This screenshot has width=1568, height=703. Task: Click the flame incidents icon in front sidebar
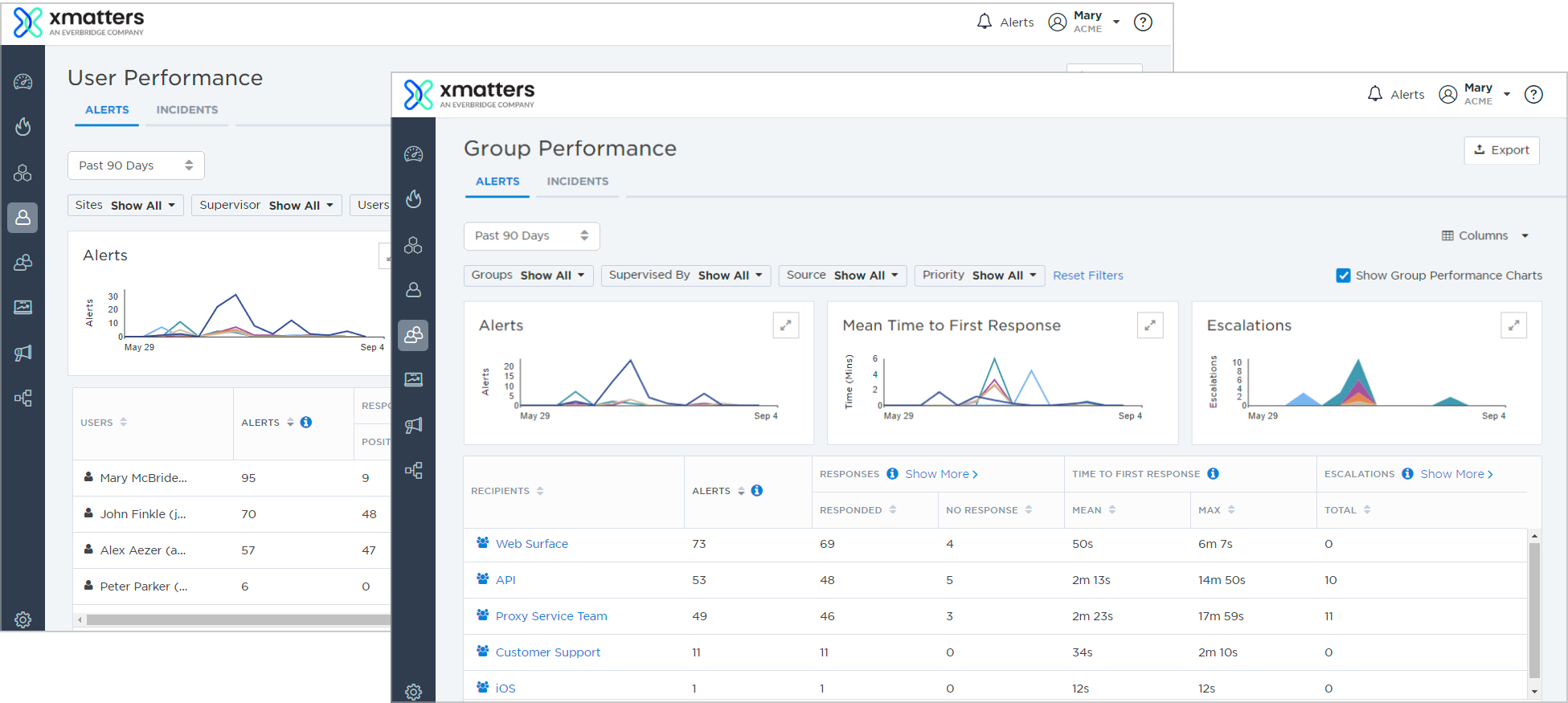(x=413, y=199)
